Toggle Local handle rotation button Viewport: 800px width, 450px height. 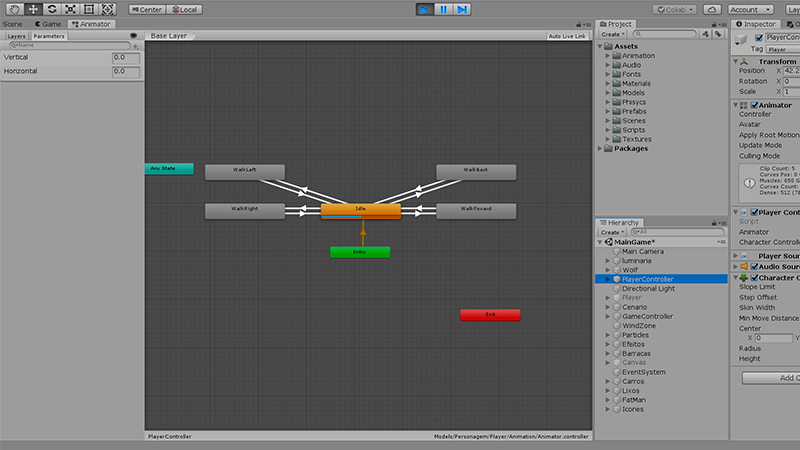pyautogui.click(x=184, y=9)
